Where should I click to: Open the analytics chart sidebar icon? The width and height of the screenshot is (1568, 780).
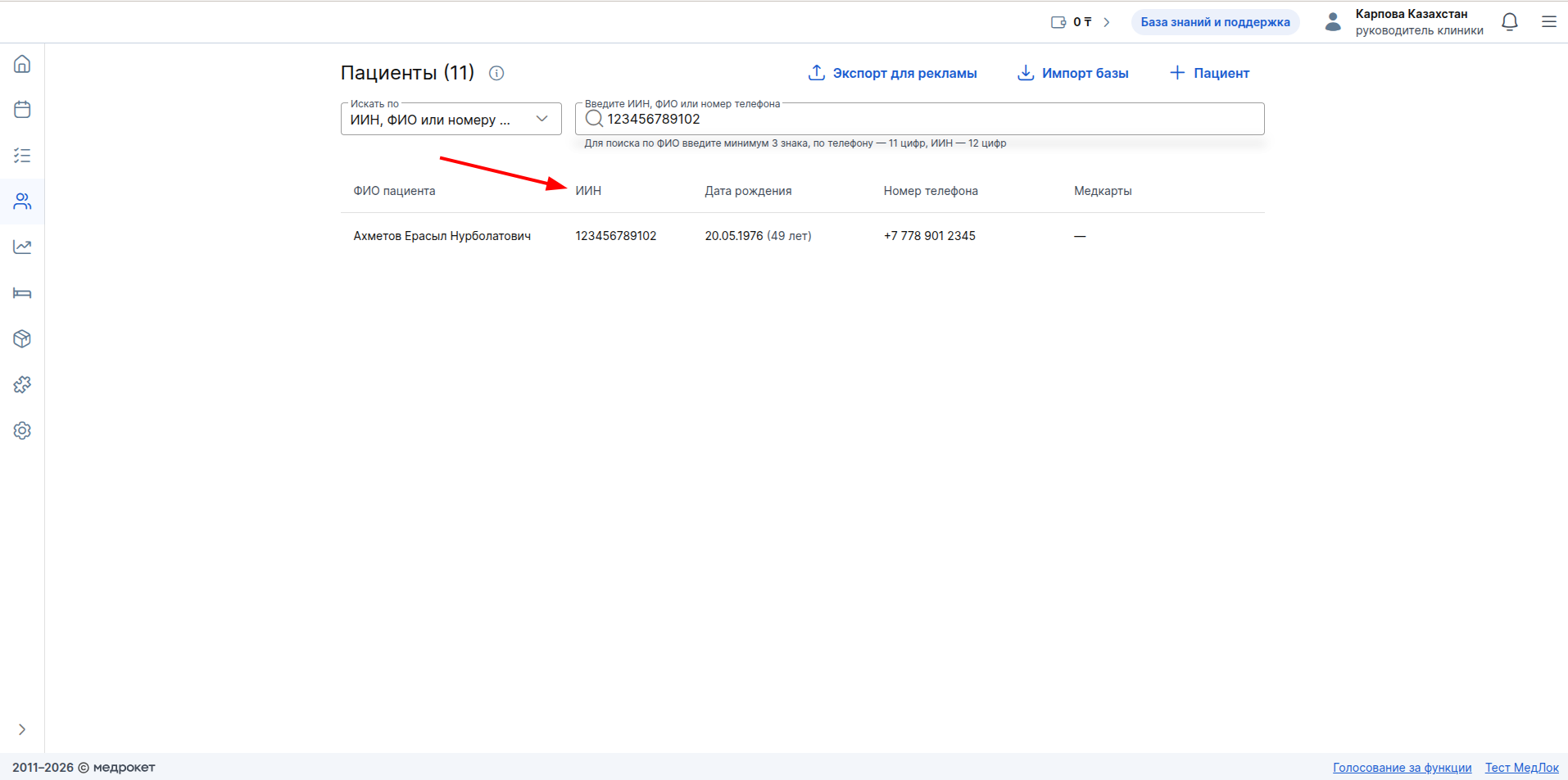click(x=22, y=247)
